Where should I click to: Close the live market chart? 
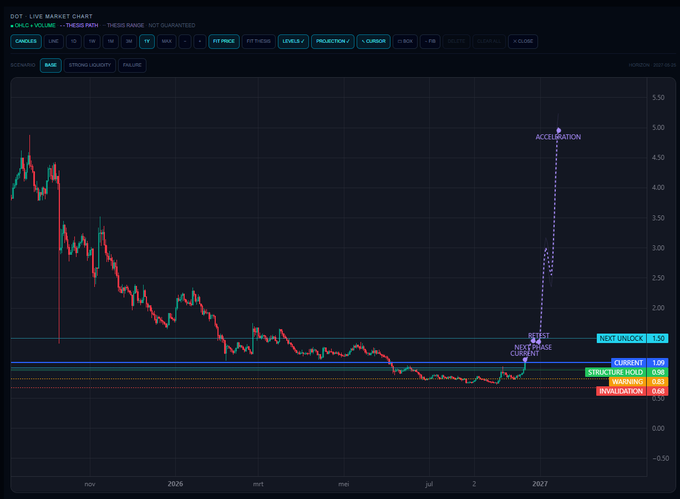point(523,41)
